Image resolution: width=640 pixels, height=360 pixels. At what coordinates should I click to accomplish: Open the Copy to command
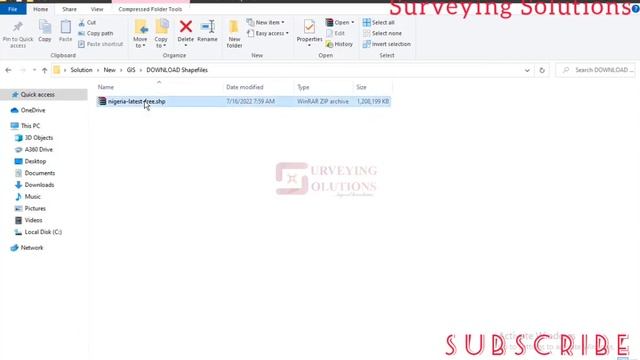click(161, 33)
